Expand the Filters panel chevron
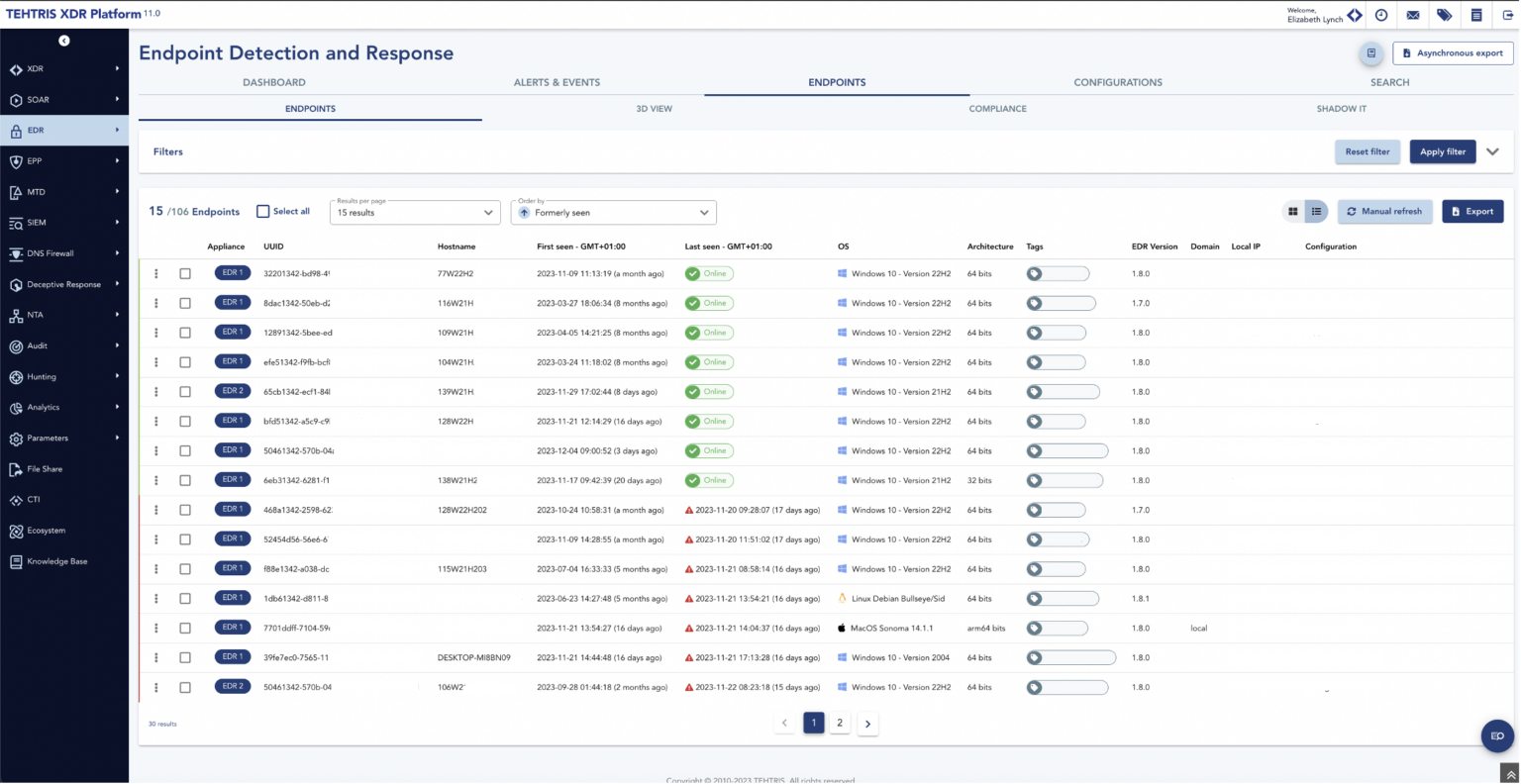The height and width of the screenshot is (784, 1521). pyautogui.click(x=1492, y=151)
